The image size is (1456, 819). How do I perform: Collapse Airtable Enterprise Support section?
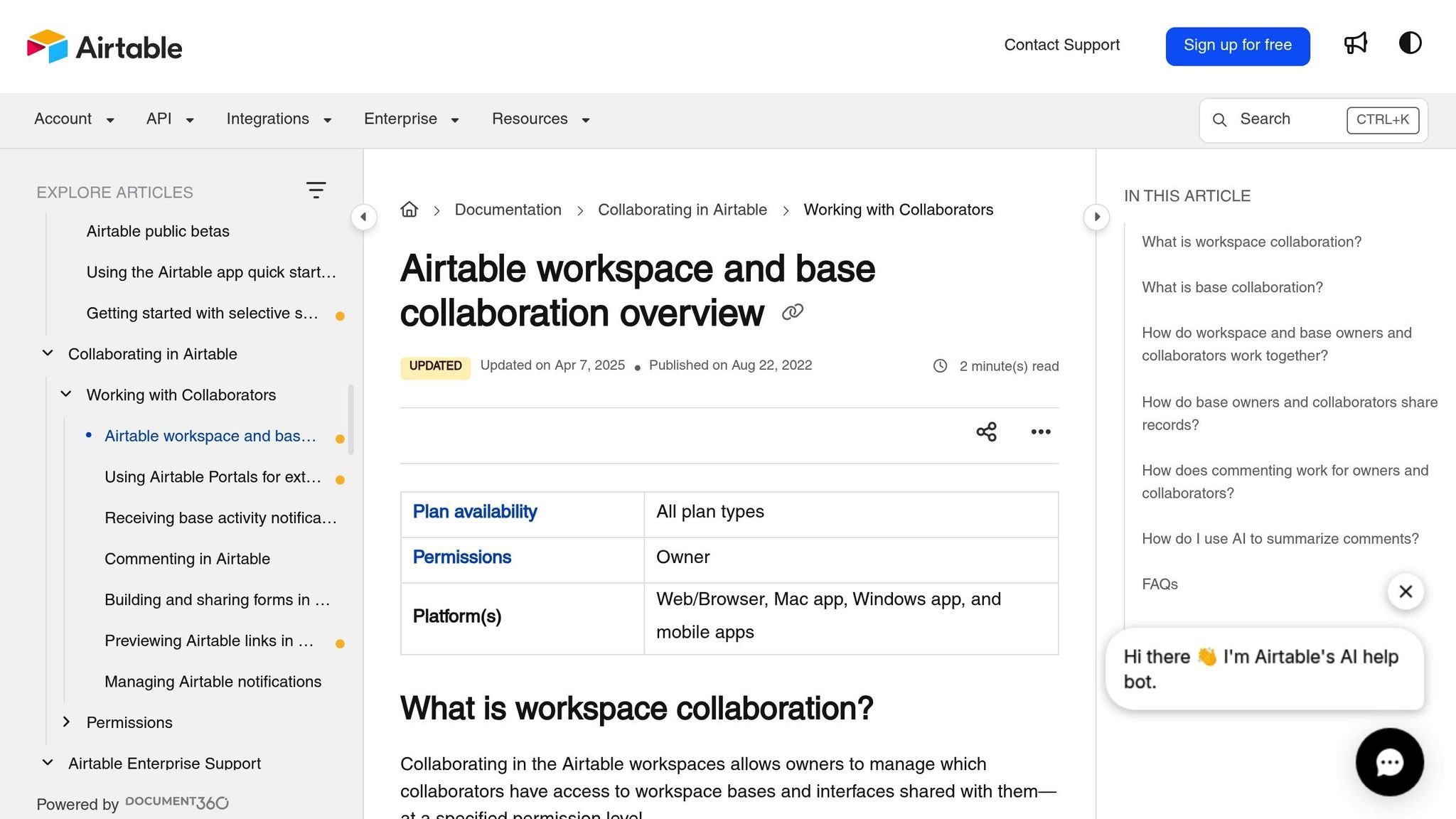(x=48, y=762)
